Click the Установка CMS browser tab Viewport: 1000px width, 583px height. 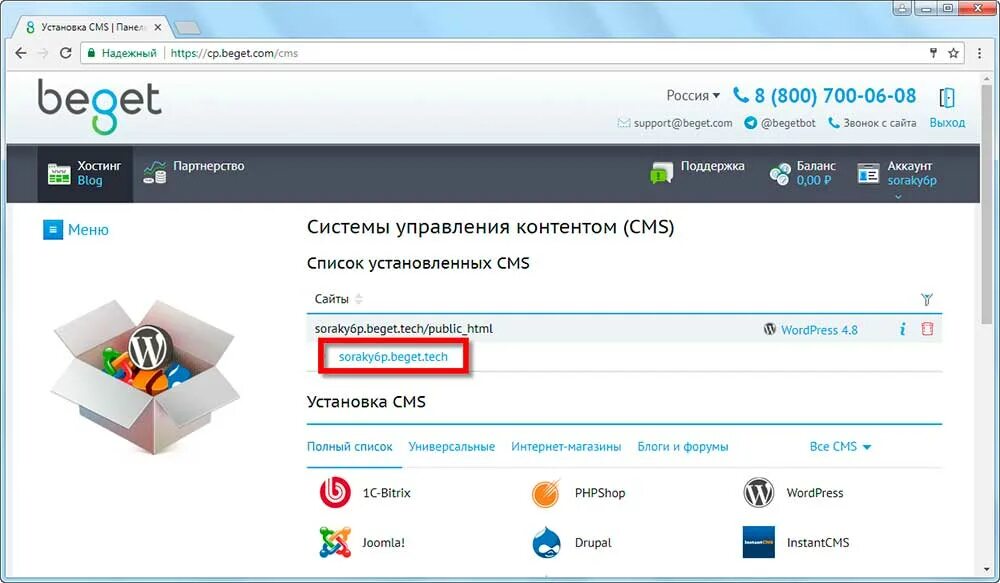(x=93, y=27)
